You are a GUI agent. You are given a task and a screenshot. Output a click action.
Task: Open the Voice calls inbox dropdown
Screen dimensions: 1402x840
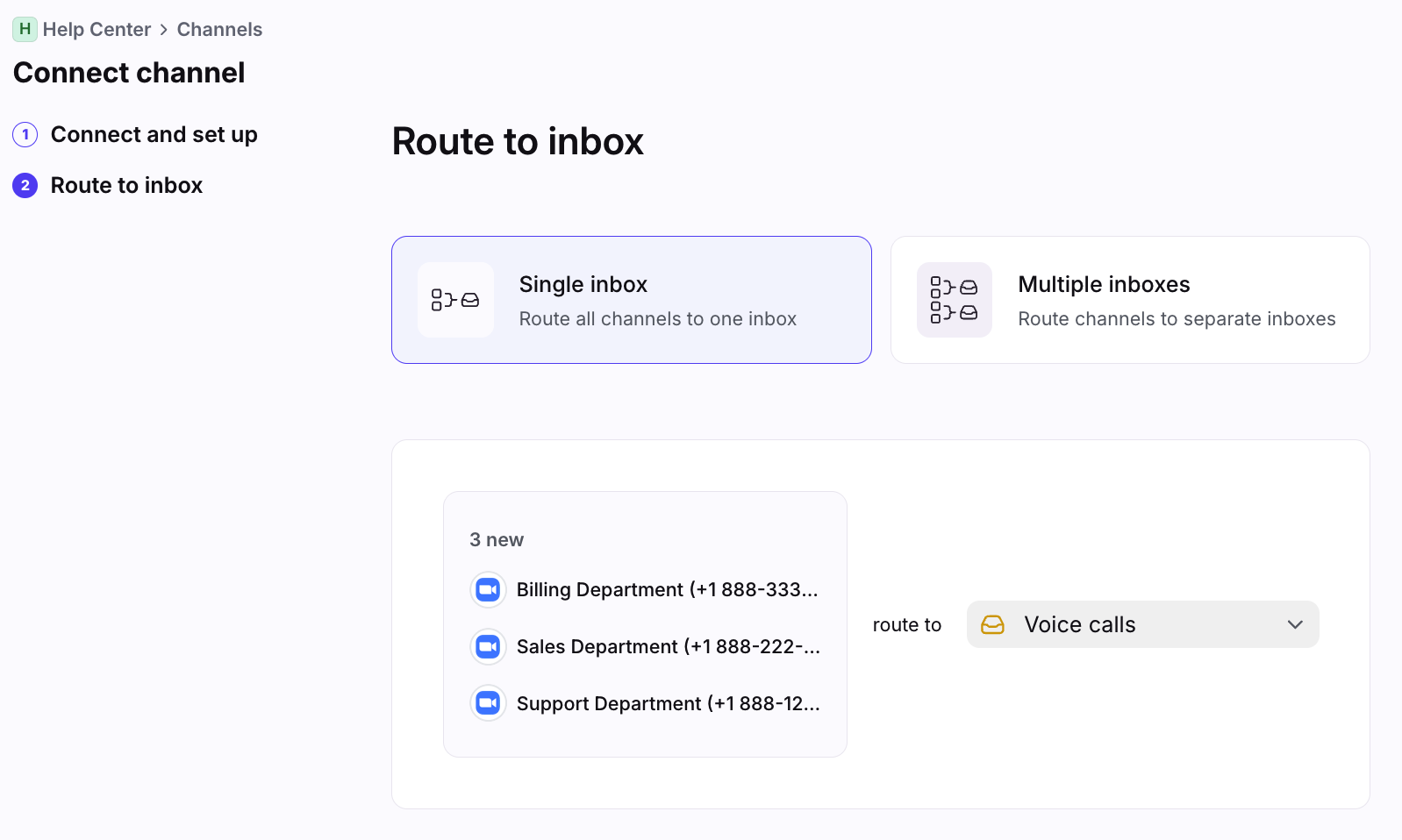pos(1141,624)
